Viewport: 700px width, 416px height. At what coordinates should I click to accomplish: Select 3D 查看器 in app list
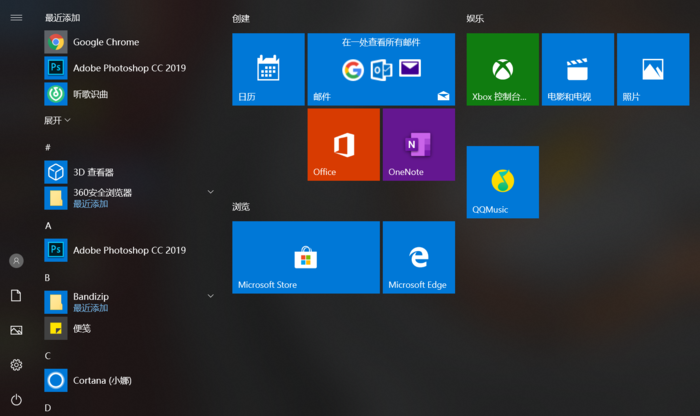pyautogui.click(x=129, y=172)
